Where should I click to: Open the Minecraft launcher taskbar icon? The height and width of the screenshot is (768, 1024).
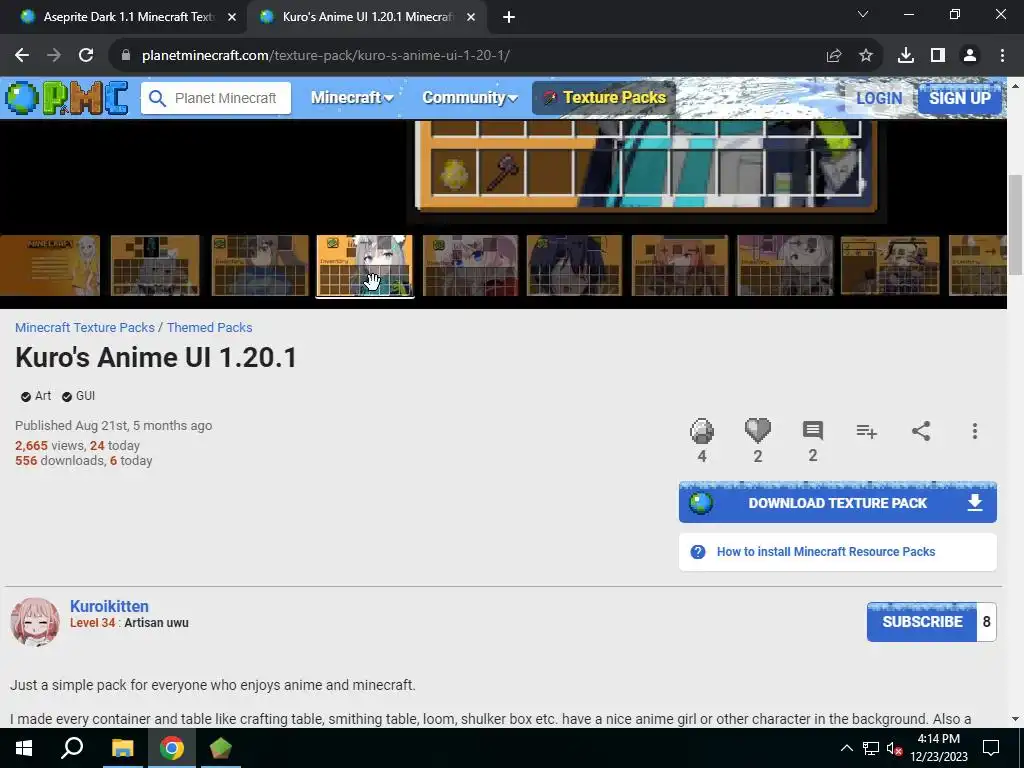click(x=221, y=748)
